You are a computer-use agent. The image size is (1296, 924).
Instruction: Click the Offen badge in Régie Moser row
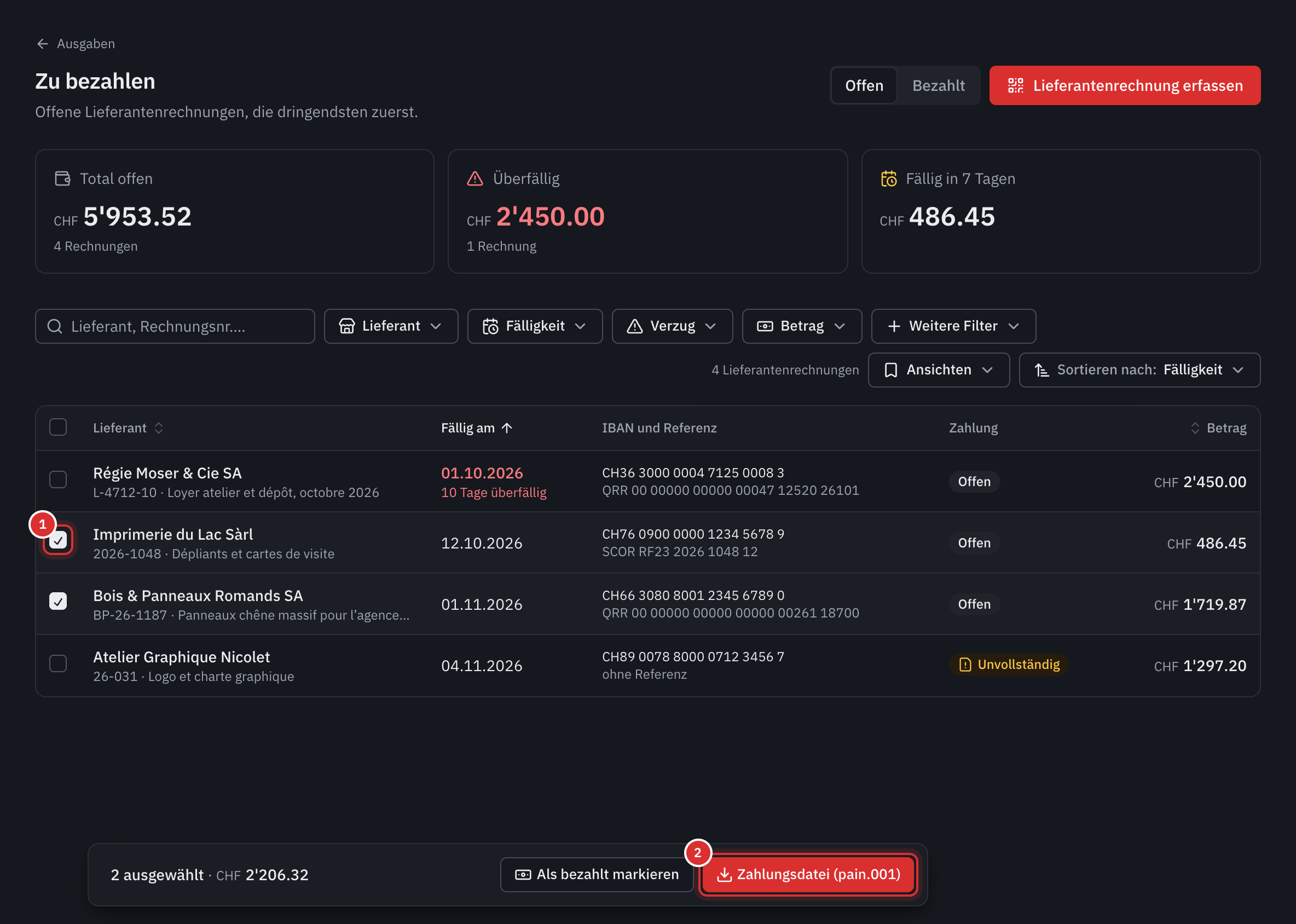click(974, 482)
